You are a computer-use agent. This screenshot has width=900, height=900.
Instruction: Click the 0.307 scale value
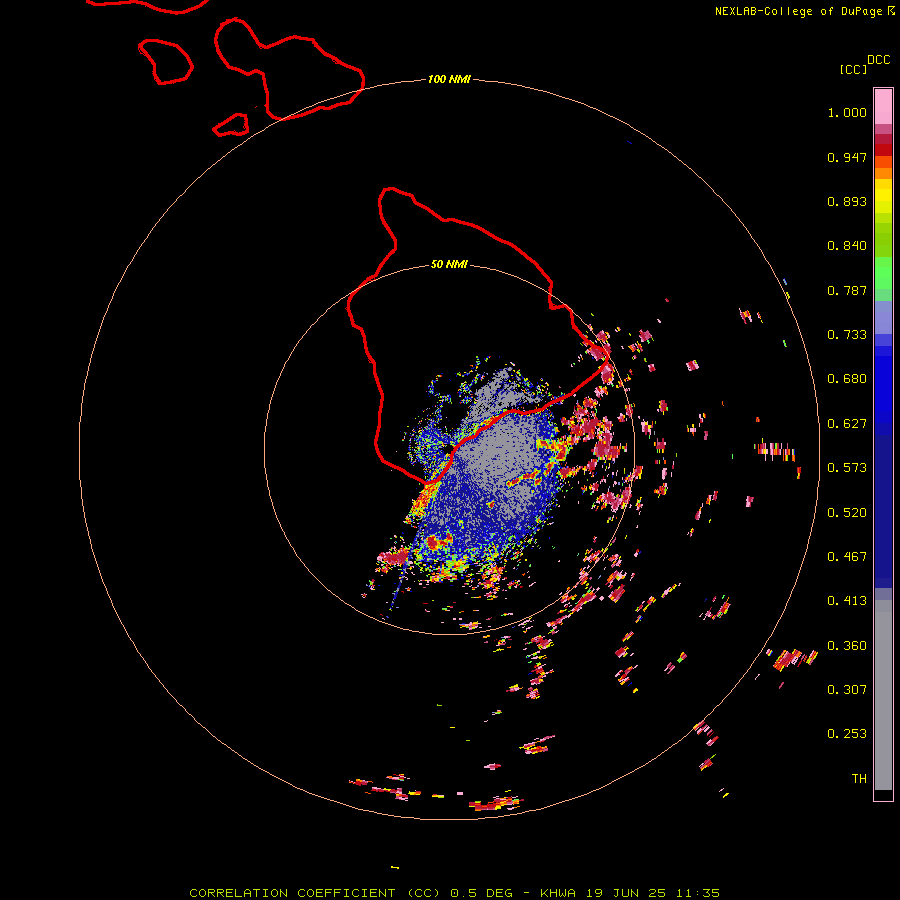847,690
